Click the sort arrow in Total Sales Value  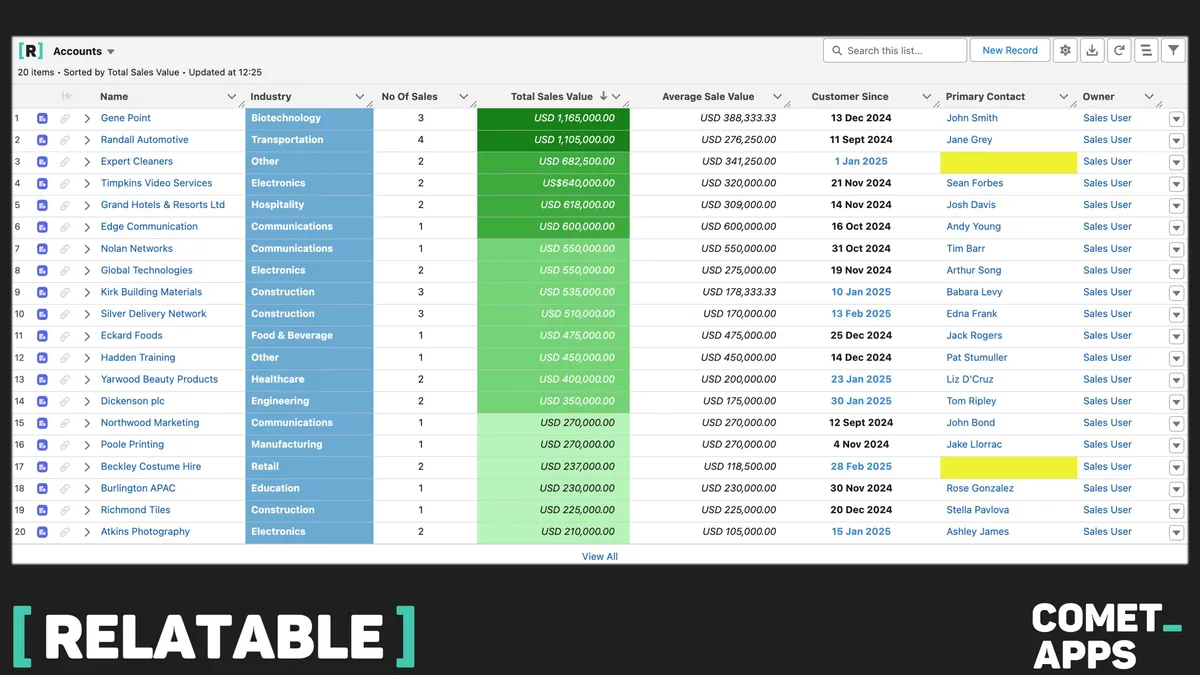click(603, 96)
